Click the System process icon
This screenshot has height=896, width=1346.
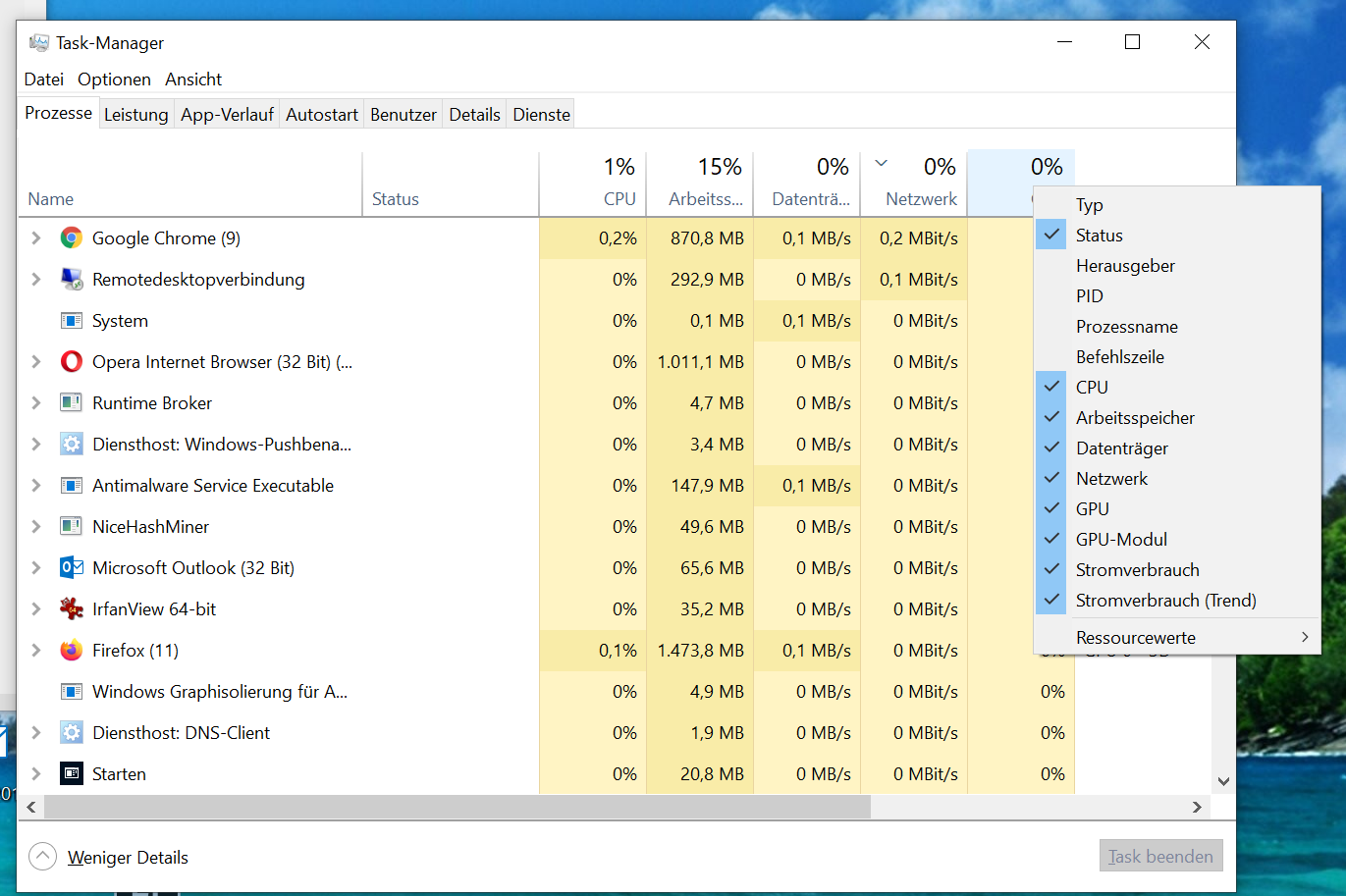coord(72,321)
